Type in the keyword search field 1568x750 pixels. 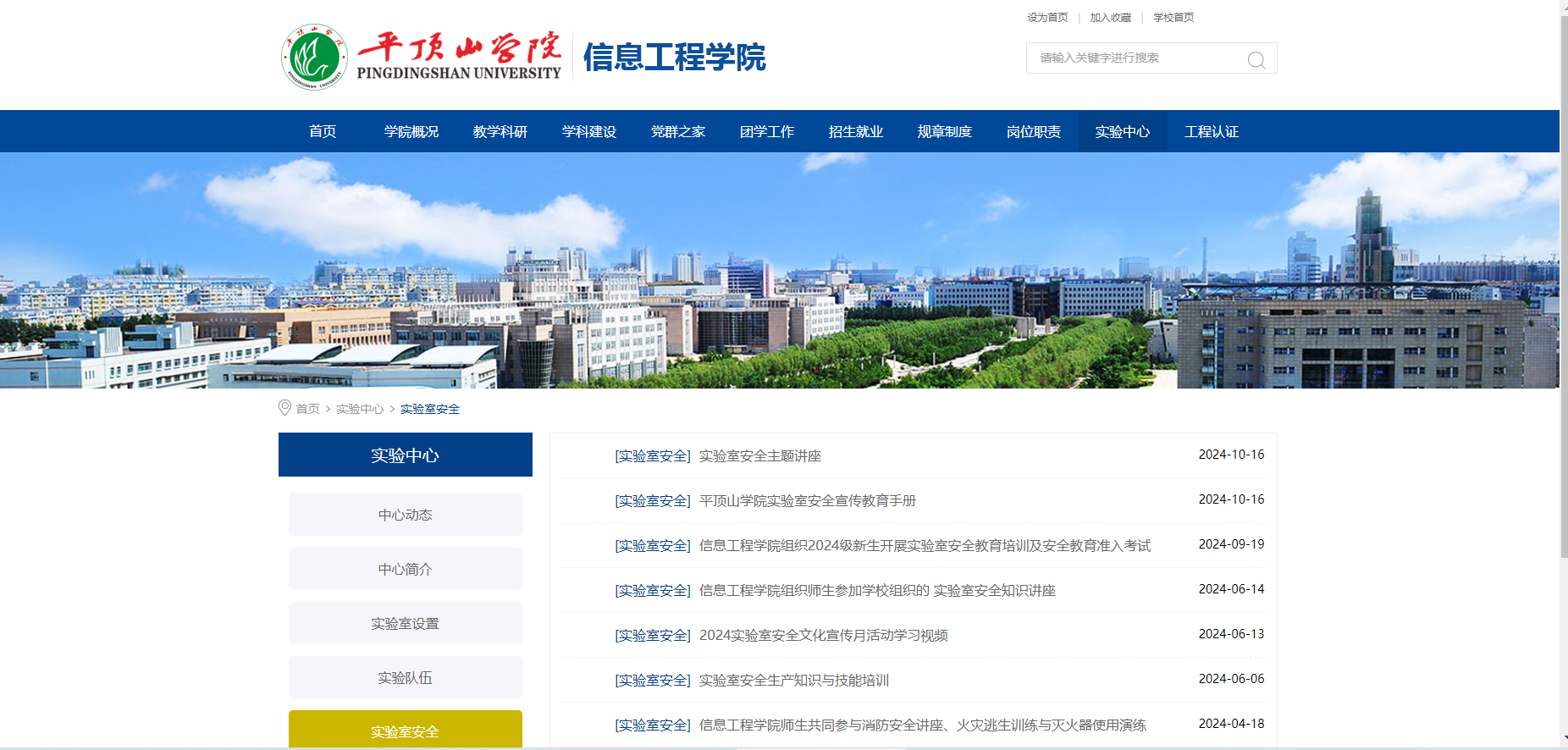(1135, 58)
